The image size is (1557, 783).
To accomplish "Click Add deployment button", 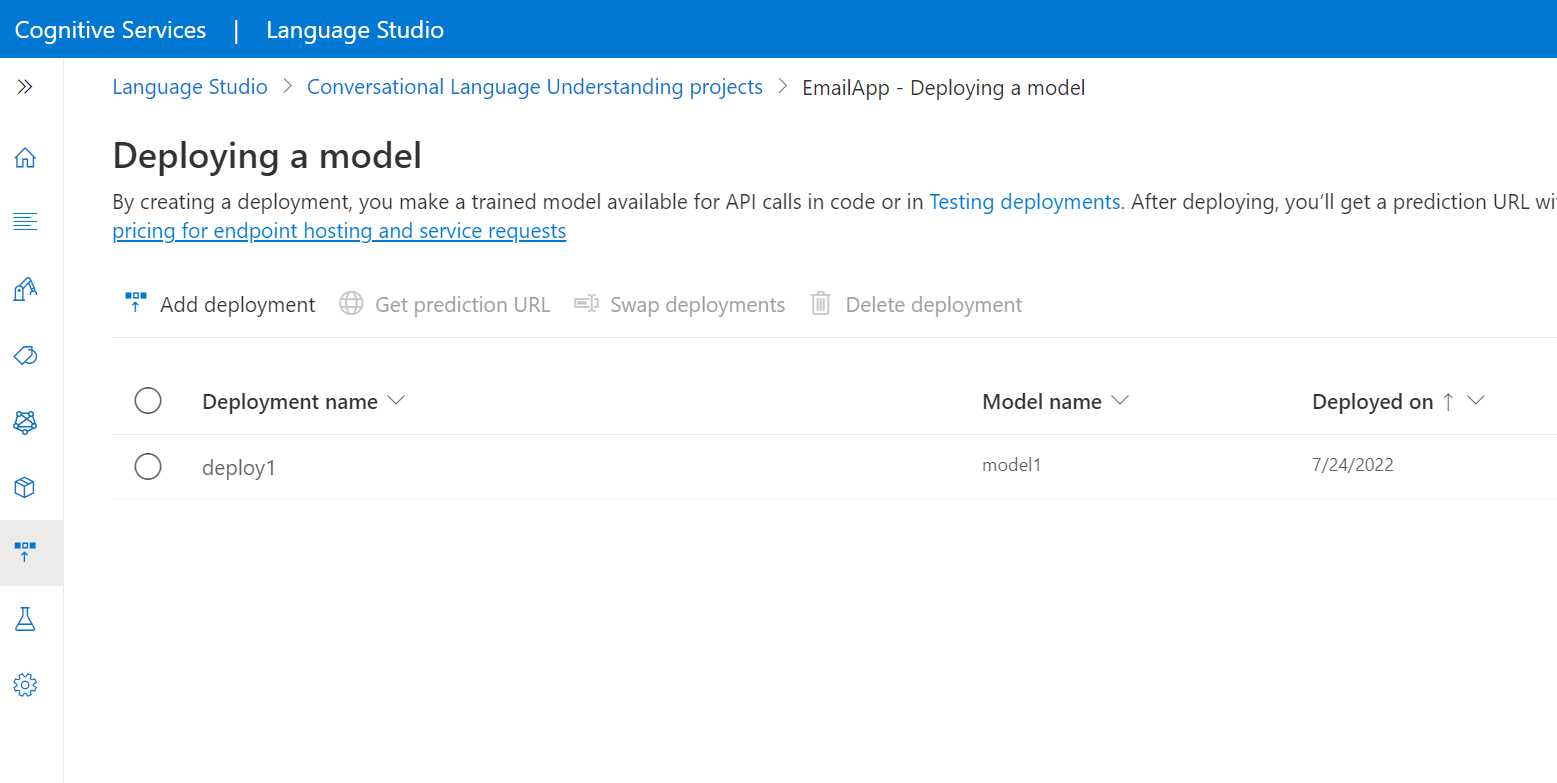I will (x=220, y=304).
